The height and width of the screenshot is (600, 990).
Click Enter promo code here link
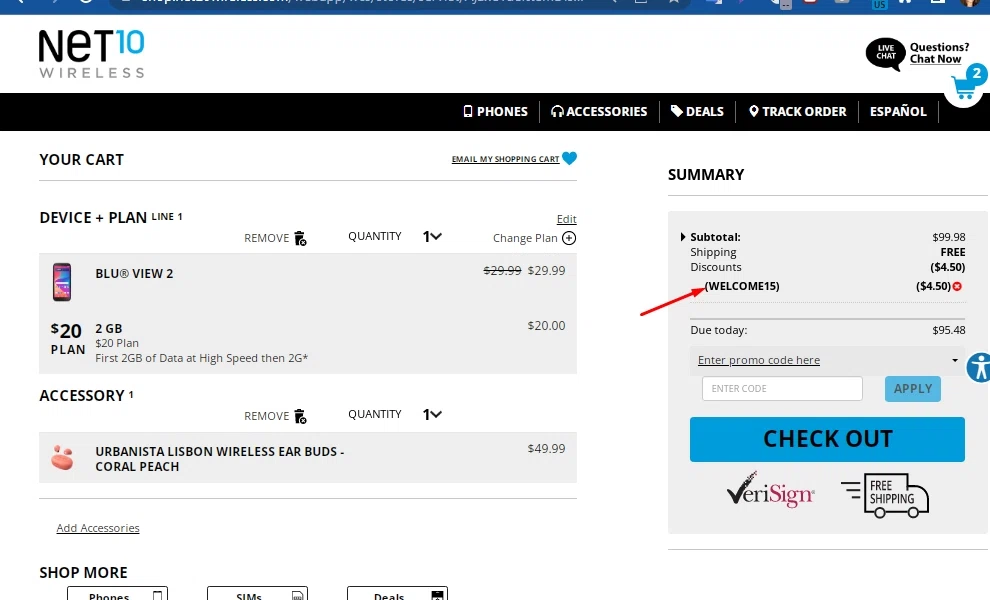pos(758,360)
